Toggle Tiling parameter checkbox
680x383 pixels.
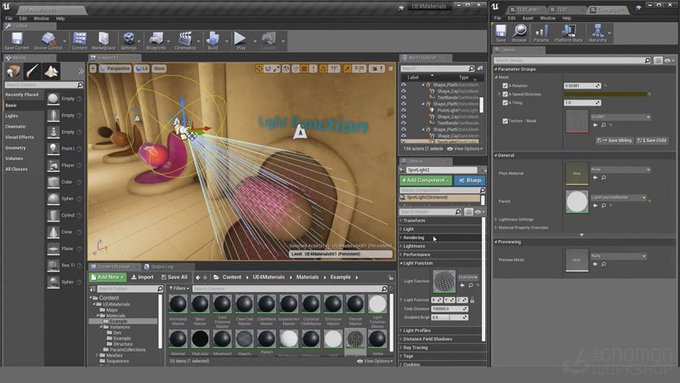click(505, 103)
